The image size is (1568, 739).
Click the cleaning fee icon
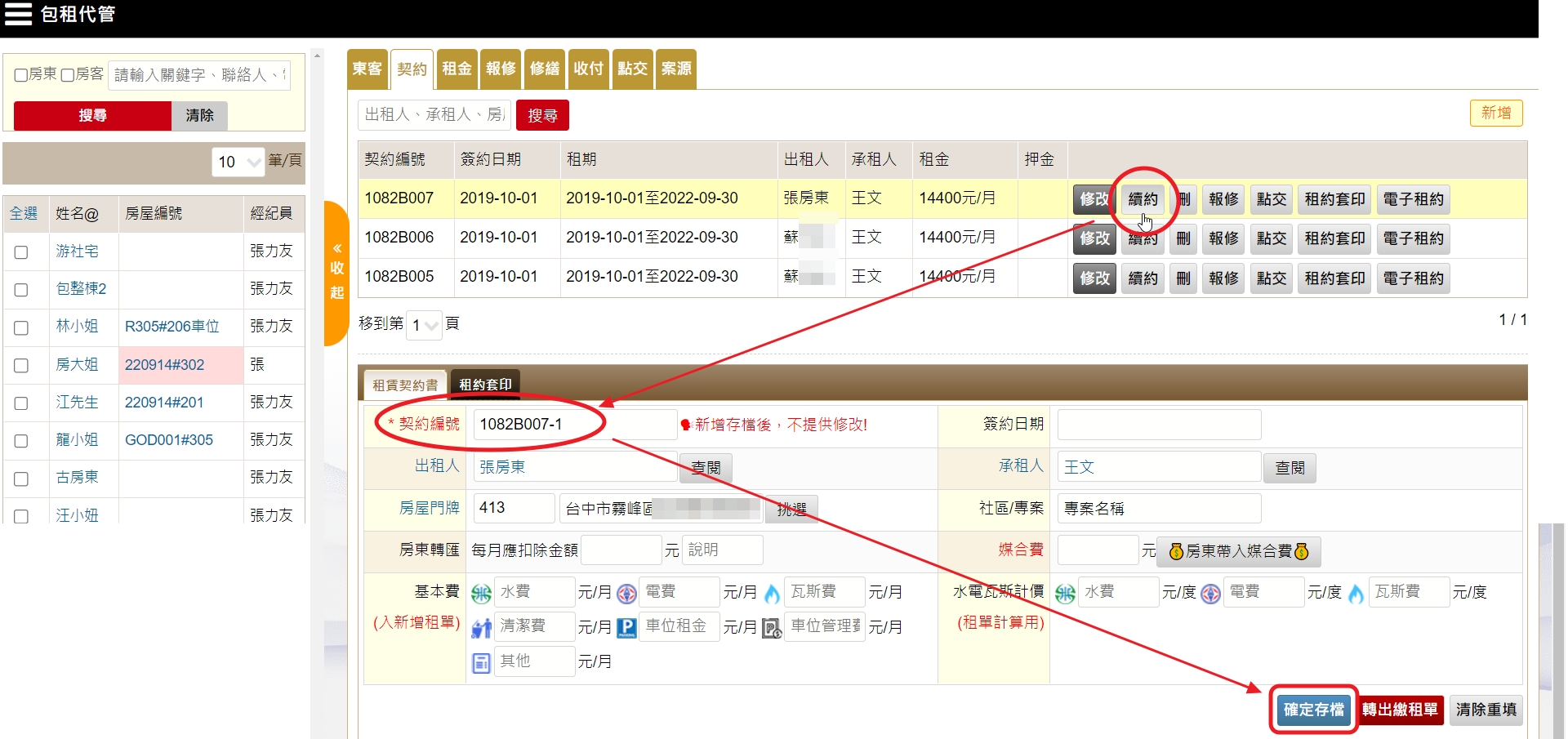point(482,628)
